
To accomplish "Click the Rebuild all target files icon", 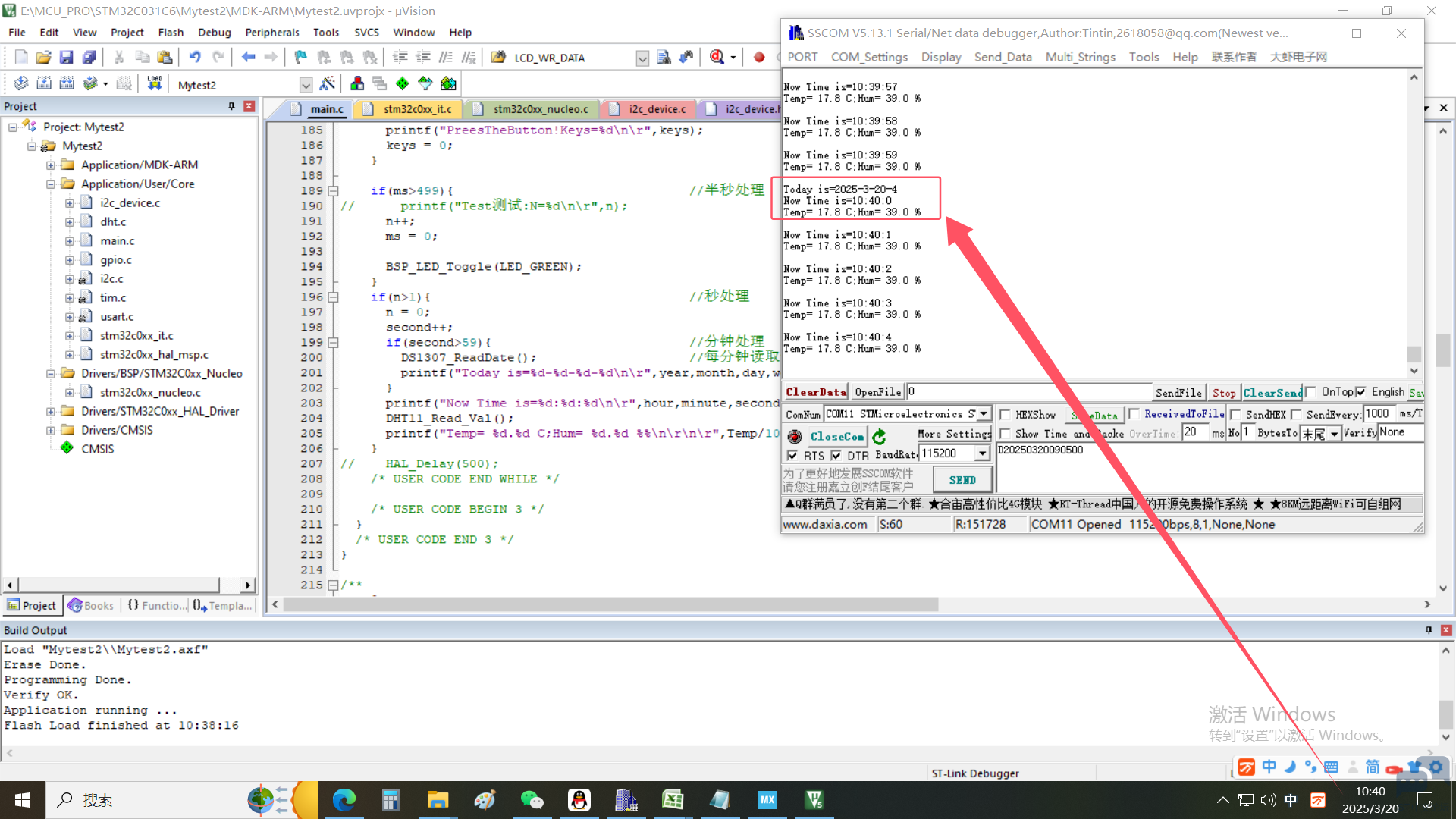I will (67, 83).
